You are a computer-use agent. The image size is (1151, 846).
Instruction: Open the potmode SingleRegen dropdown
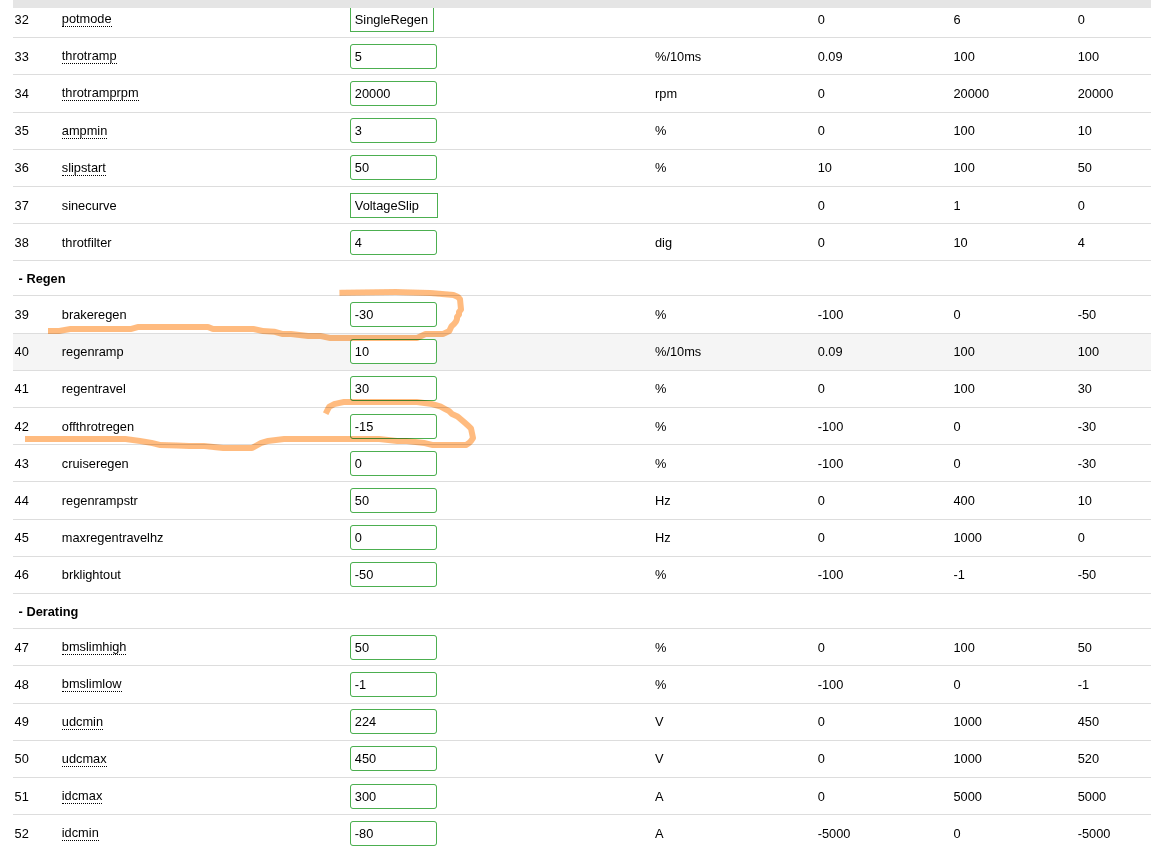(x=392, y=19)
